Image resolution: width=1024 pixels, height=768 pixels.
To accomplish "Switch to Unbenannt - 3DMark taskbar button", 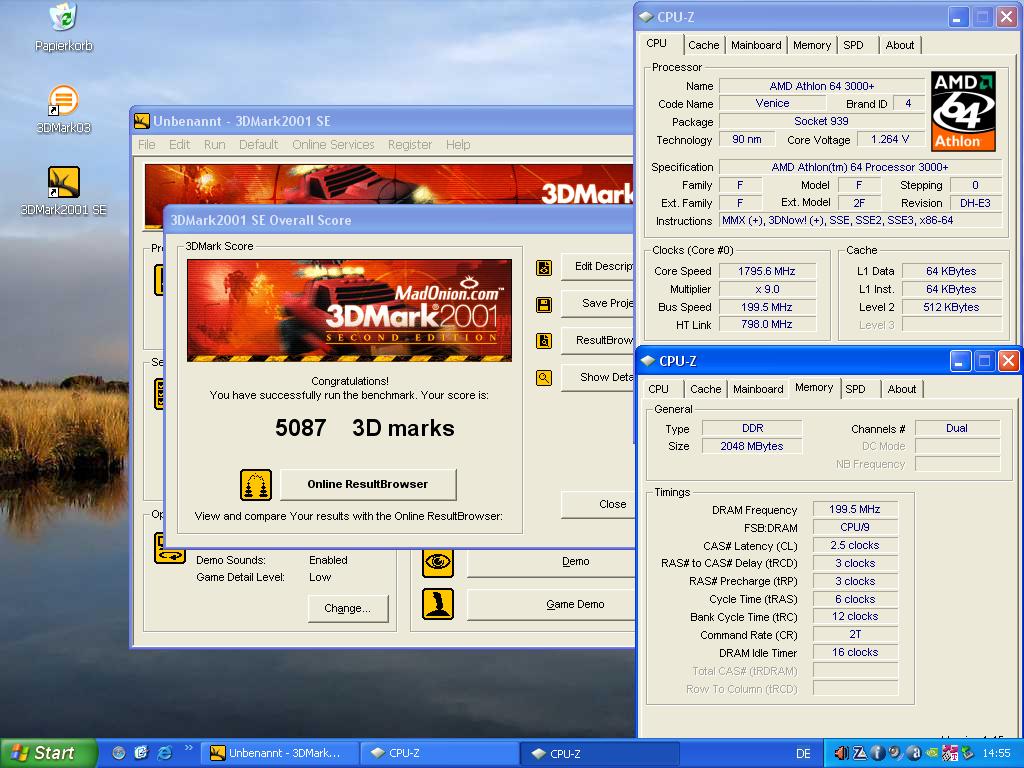I will 280,753.
